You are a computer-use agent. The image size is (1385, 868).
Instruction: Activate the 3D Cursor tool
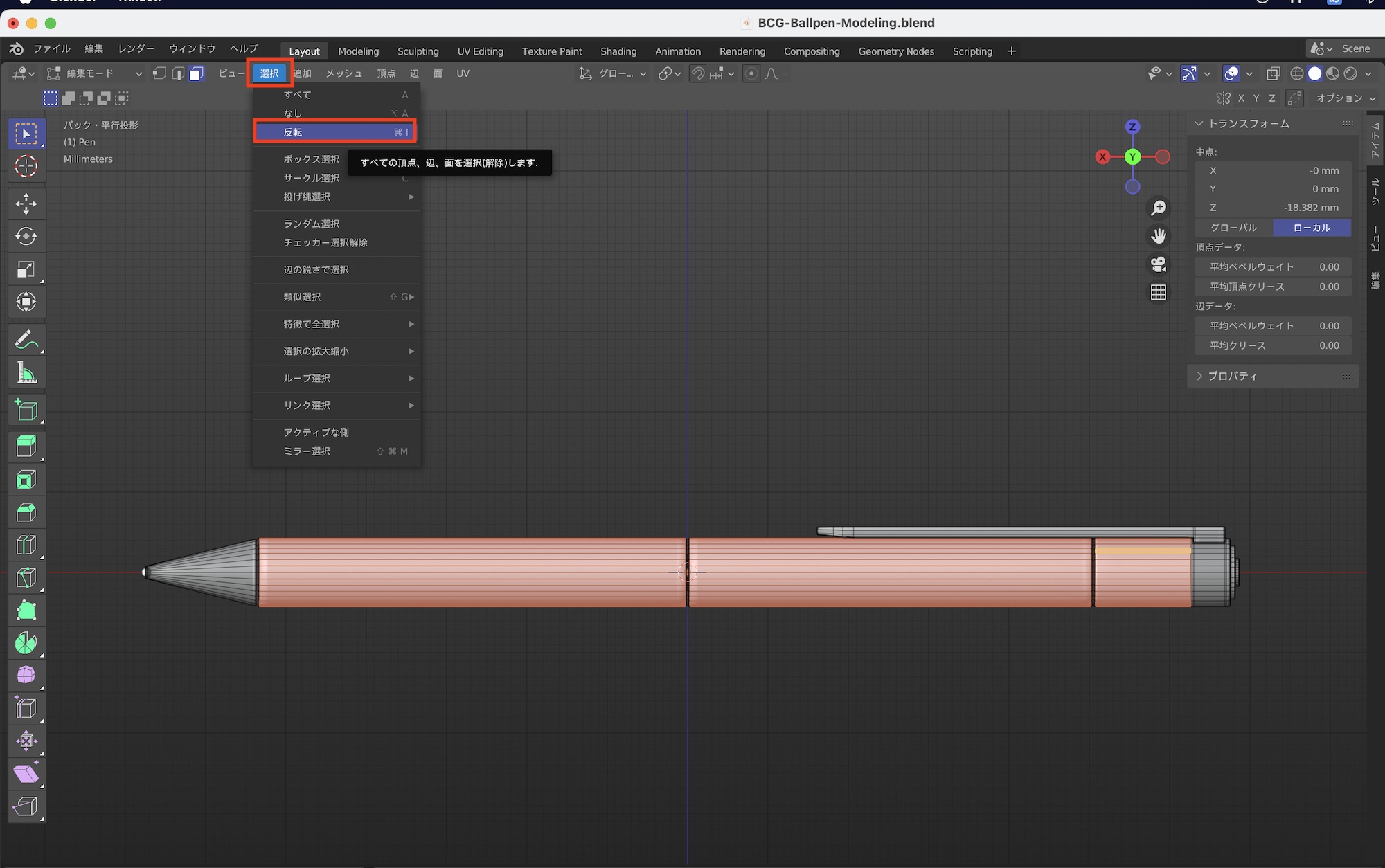(26, 166)
